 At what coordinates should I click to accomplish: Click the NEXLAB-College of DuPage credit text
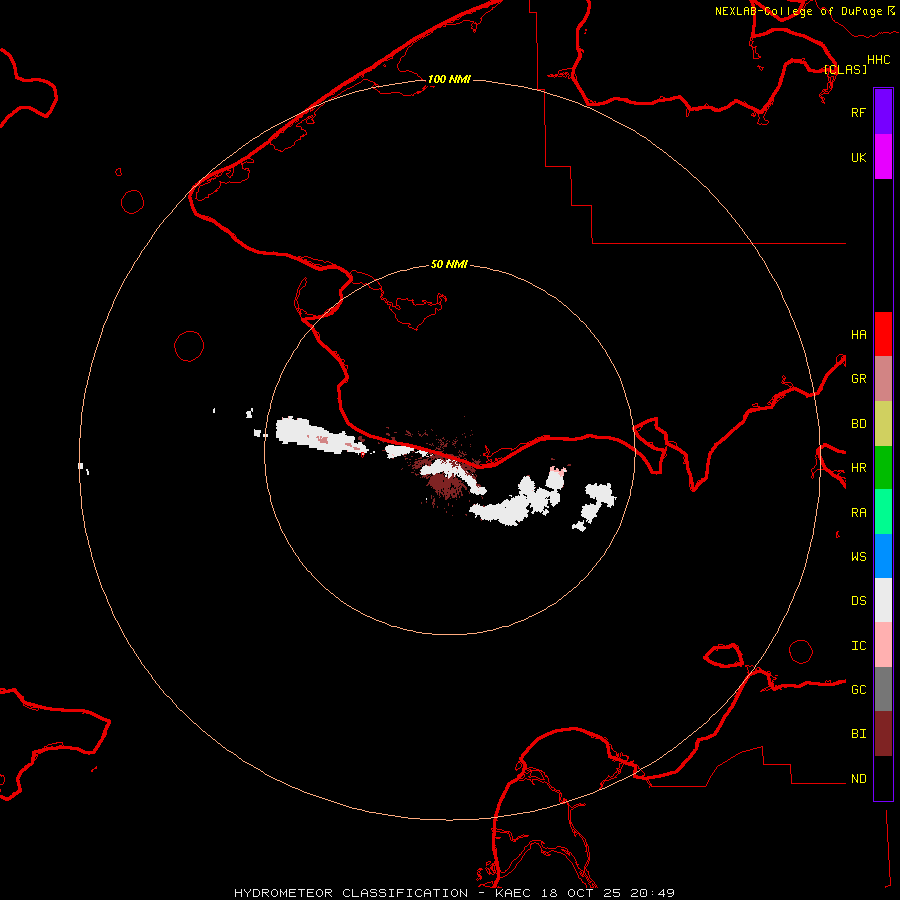[x=798, y=11]
